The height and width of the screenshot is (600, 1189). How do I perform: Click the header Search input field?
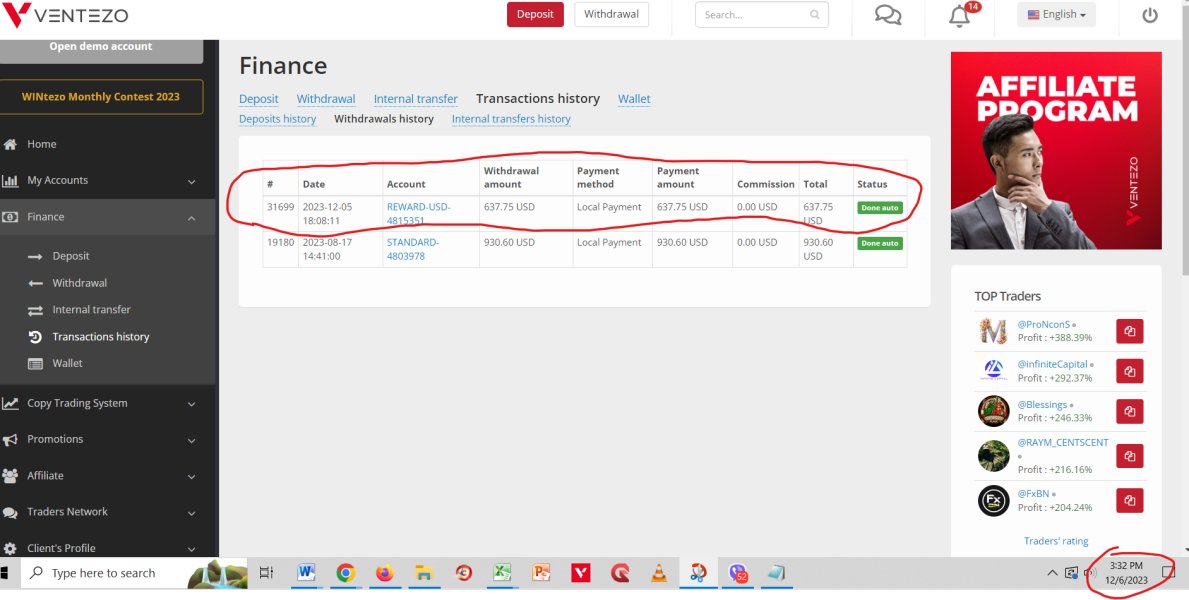pyautogui.click(x=761, y=14)
